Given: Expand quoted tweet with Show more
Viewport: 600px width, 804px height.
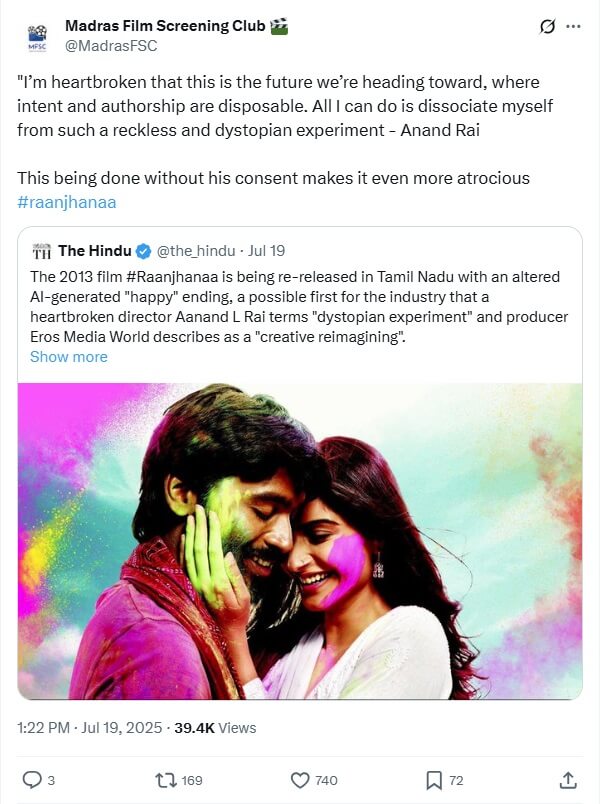Looking at the screenshot, I should [69, 356].
